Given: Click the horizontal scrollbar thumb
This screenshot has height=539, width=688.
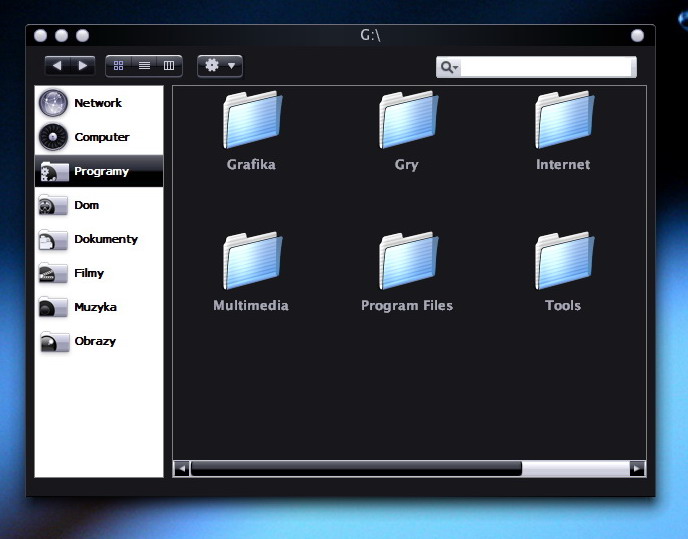Looking at the screenshot, I should click(355, 468).
